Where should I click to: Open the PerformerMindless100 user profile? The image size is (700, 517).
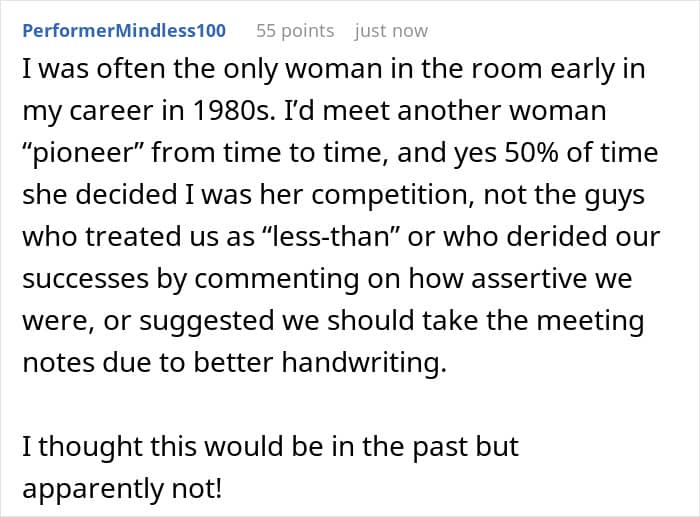[124, 31]
